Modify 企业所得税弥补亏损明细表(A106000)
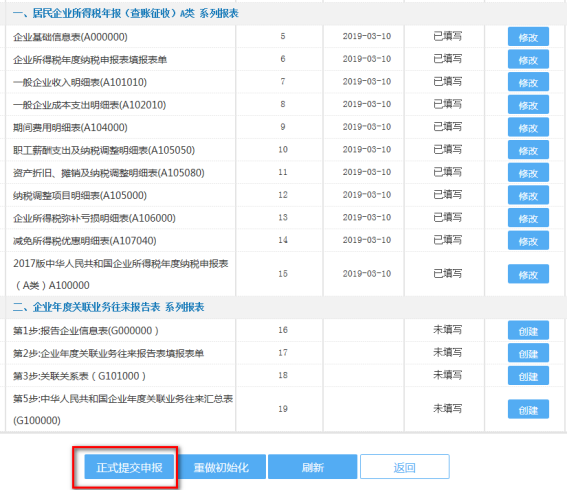 pyautogui.click(x=528, y=218)
